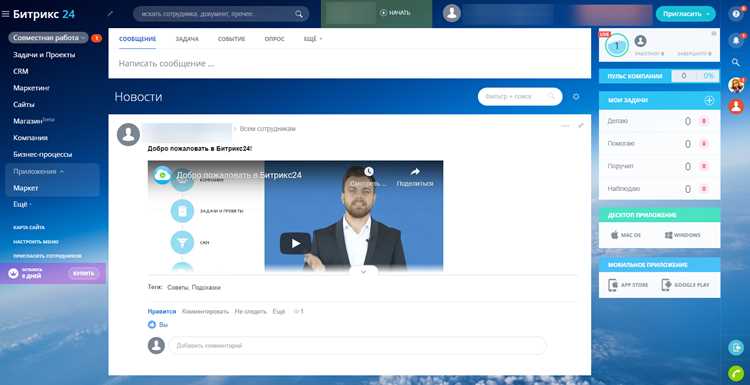Click the Подсказки tag
Screen dimensions: 750x385
(x=206, y=288)
